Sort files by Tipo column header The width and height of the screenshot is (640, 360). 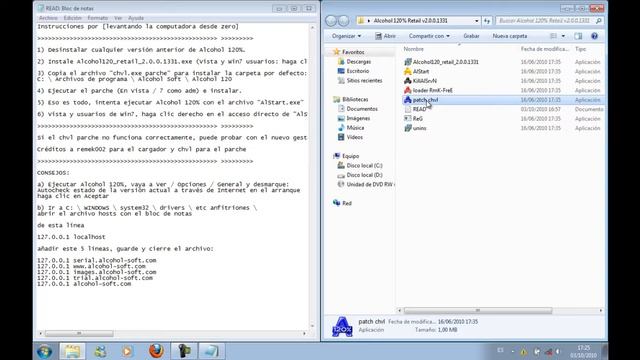pyautogui.click(x=580, y=49)
